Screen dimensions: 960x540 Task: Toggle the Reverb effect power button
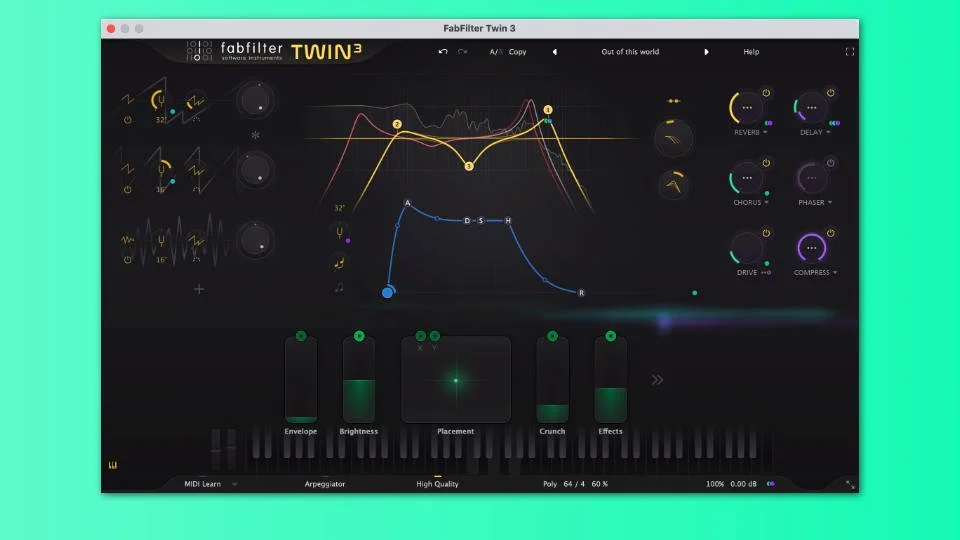point(766,93)
